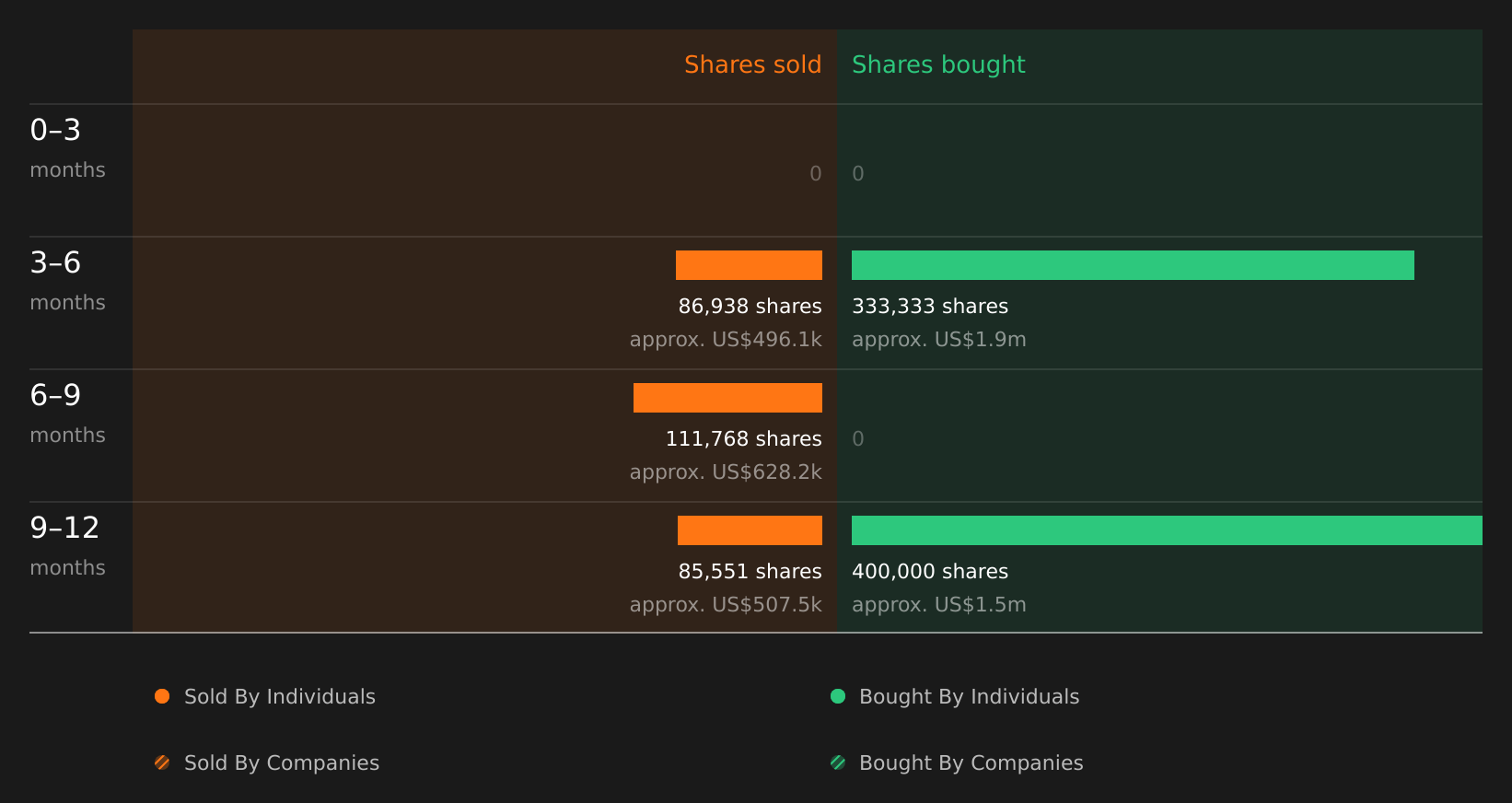The height and width of the screenshot is (803, 1512).
Task: Click the 400,000 shares value
Action: click(930, 571)
